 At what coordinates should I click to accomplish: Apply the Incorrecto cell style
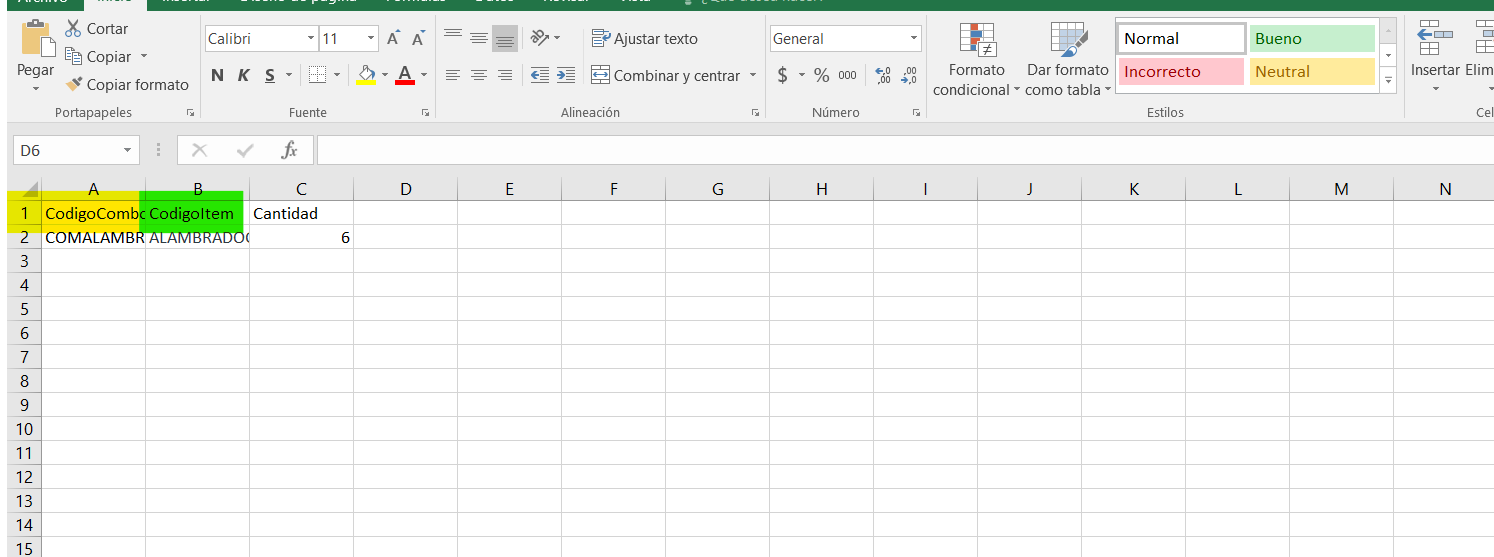tap(1181, 72)
